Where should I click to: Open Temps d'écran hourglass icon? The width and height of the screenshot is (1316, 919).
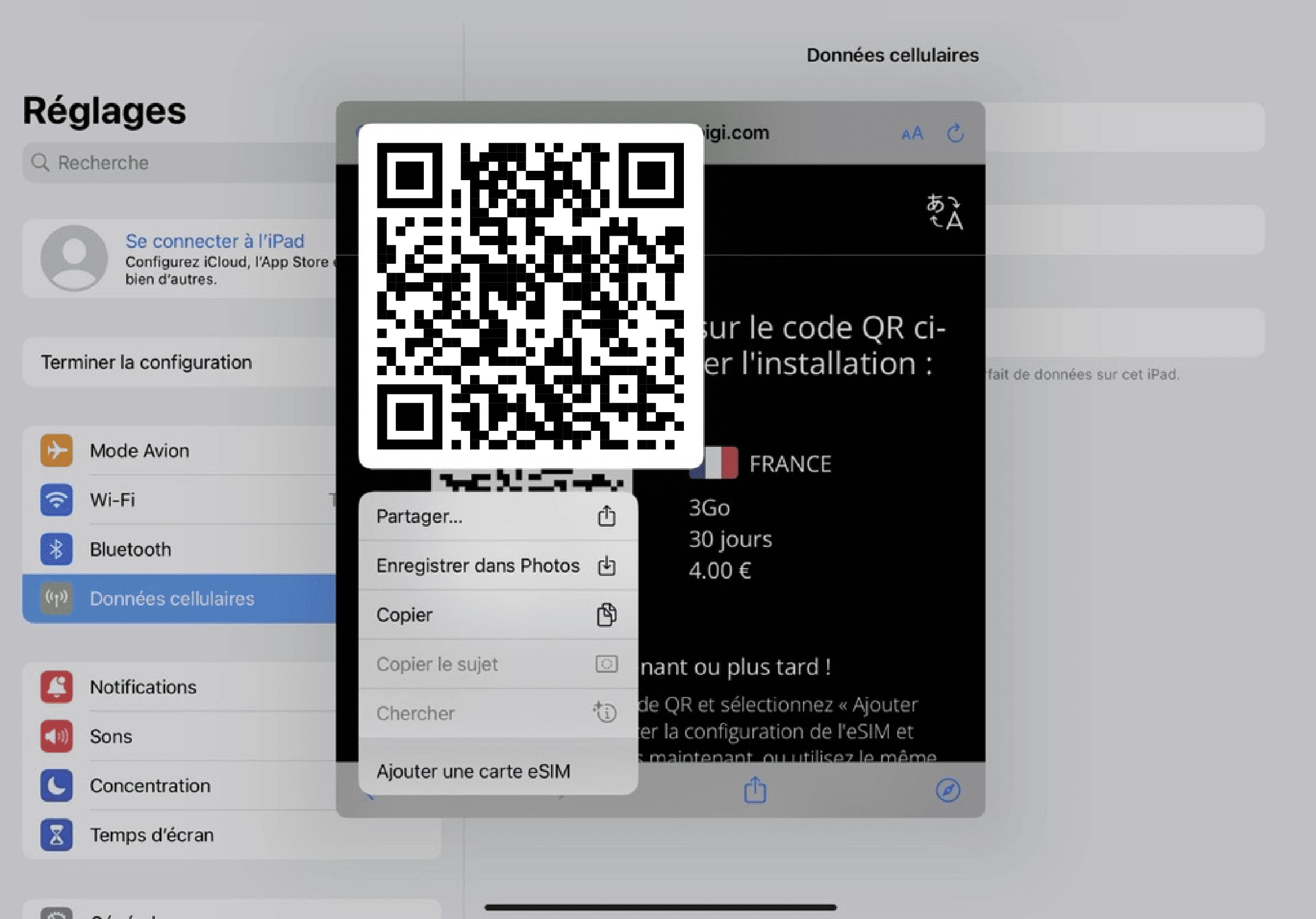(x=56, y=834)
